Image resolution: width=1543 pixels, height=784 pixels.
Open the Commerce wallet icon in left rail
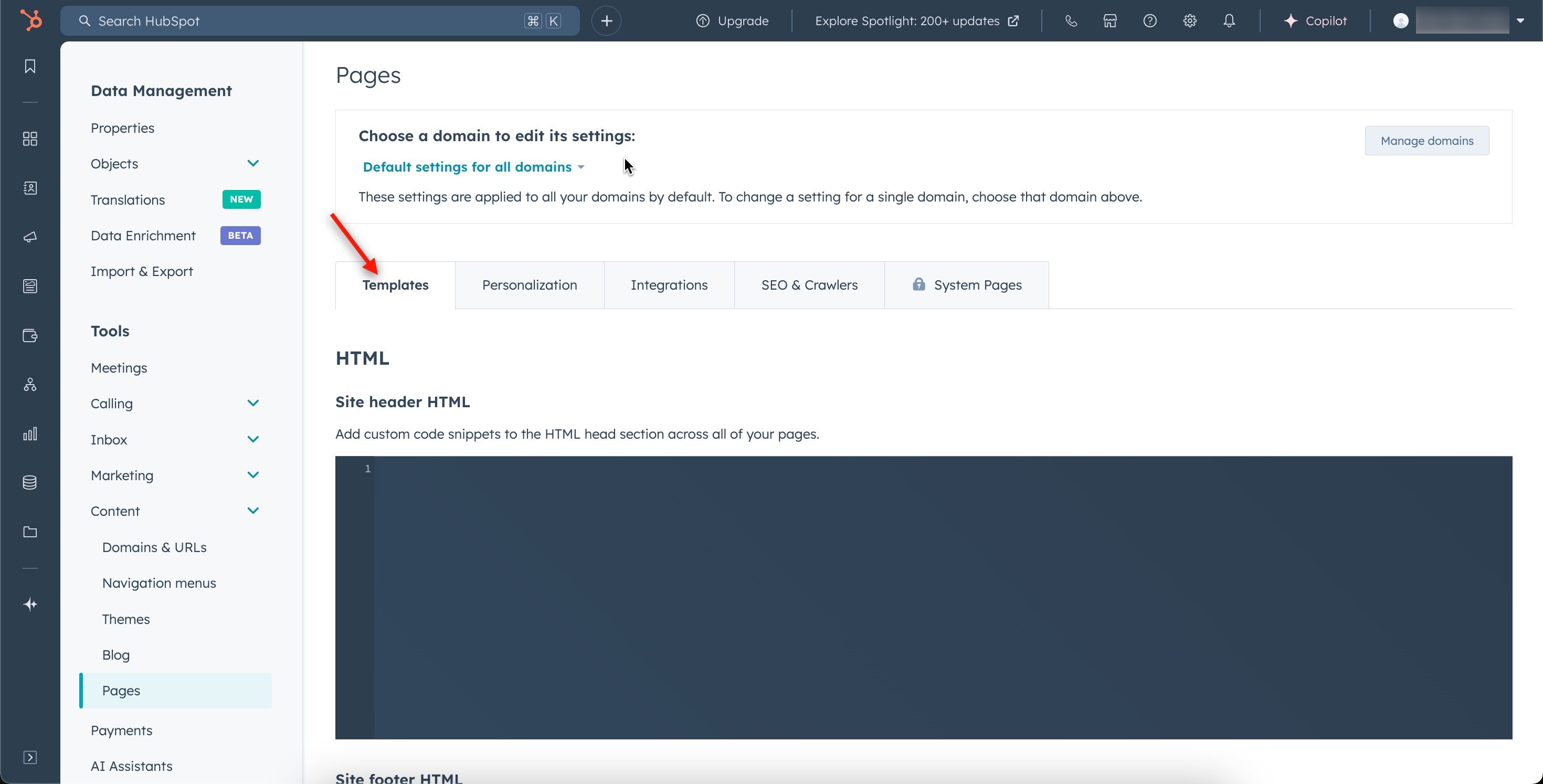point(30,335)
